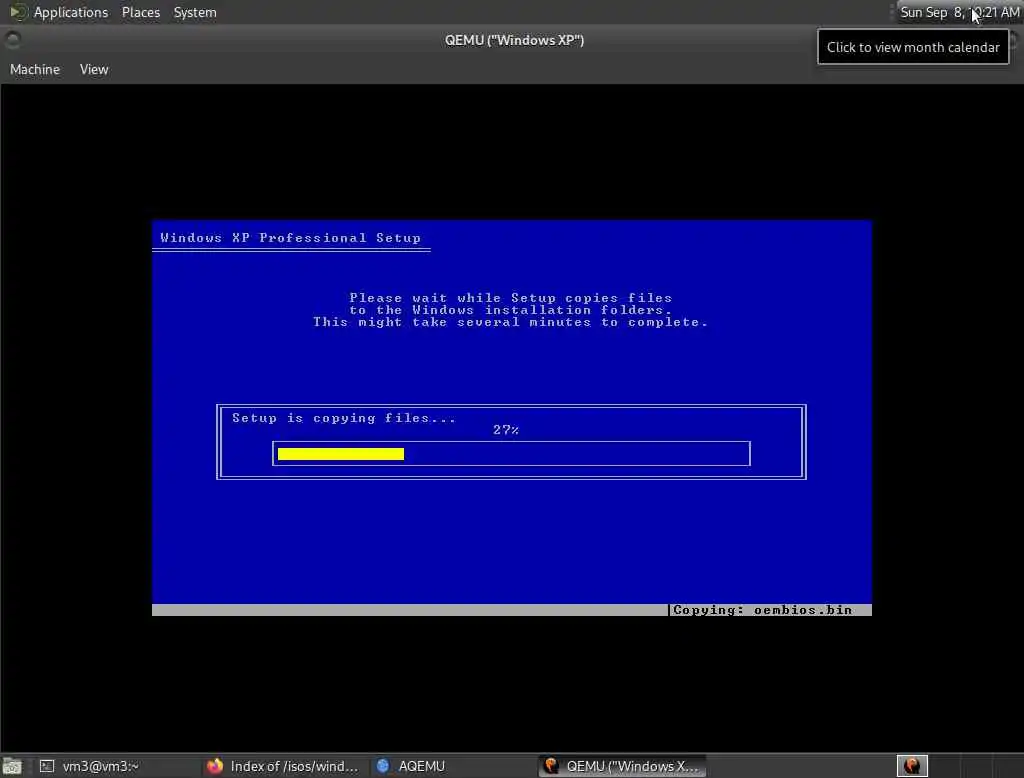Click 'Please wait while Setup copies files' text
This screenshot has width=1024, height=778.
511,298
